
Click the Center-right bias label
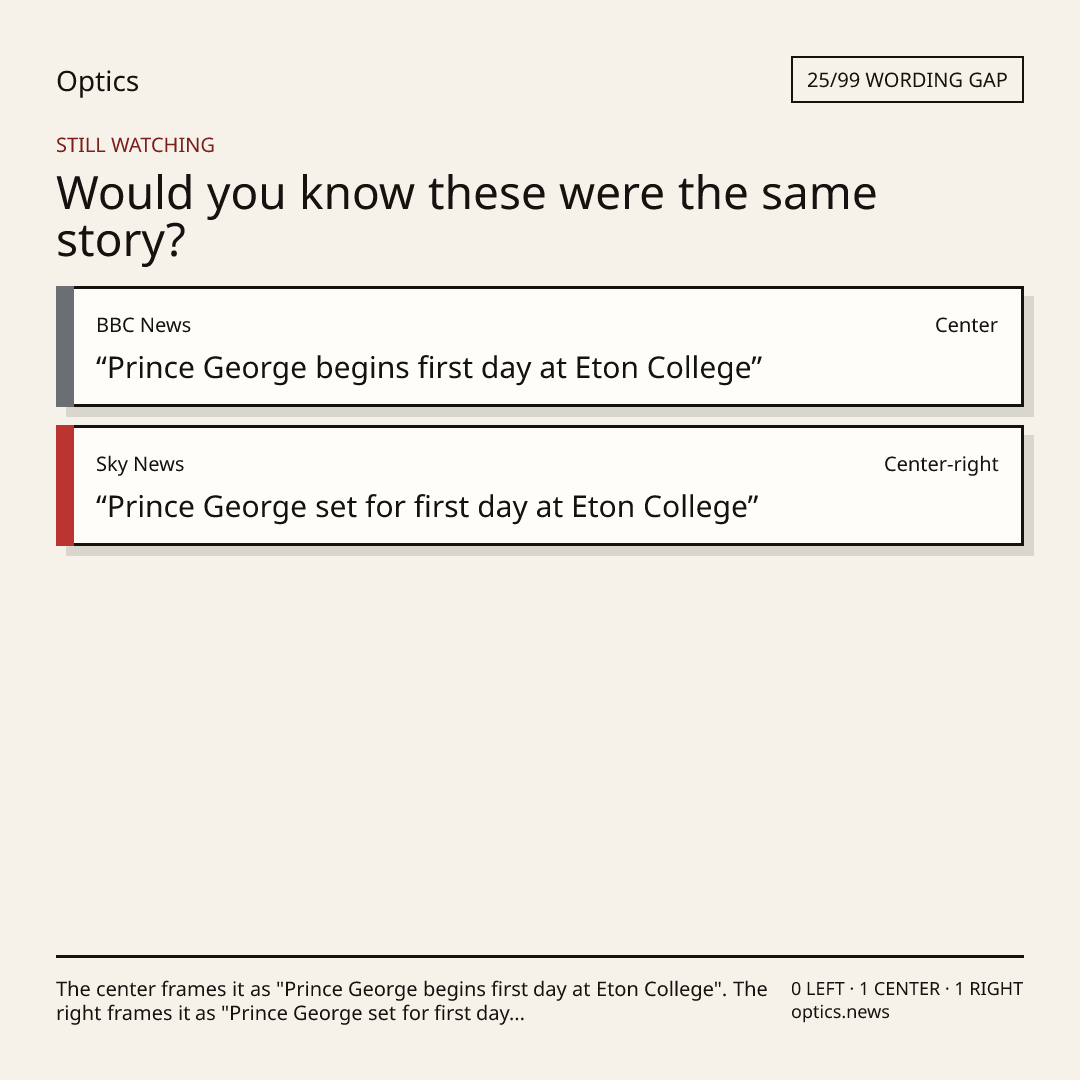(941, 464)
